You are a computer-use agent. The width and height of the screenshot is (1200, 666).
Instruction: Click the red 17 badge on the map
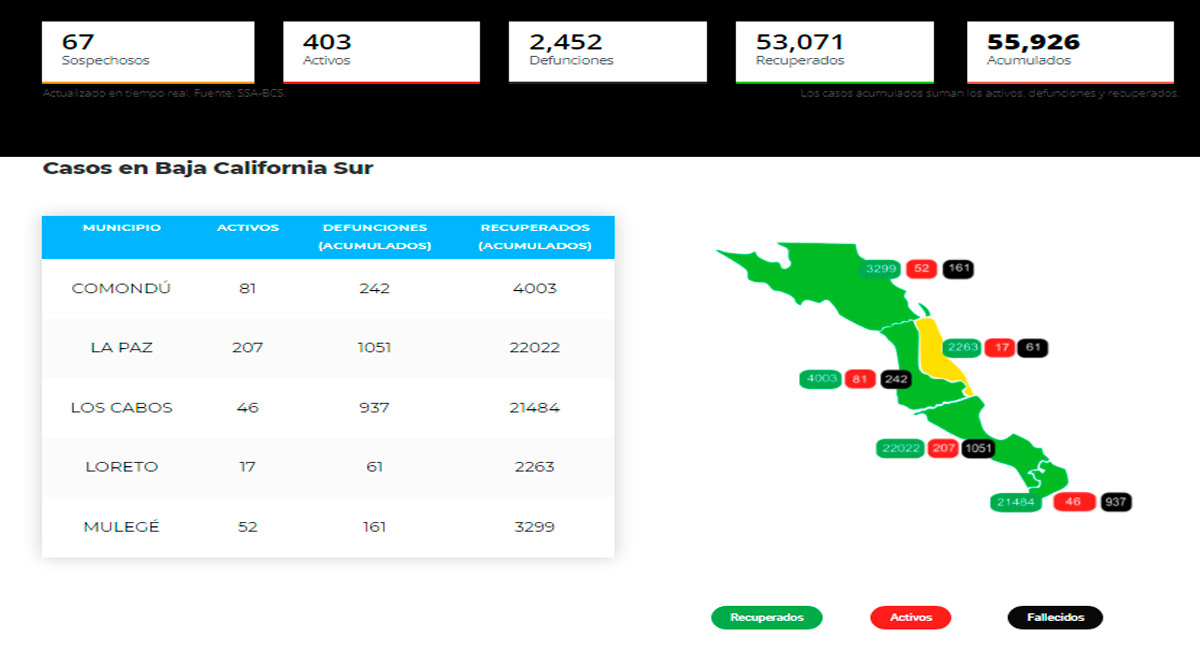point(999,348)
